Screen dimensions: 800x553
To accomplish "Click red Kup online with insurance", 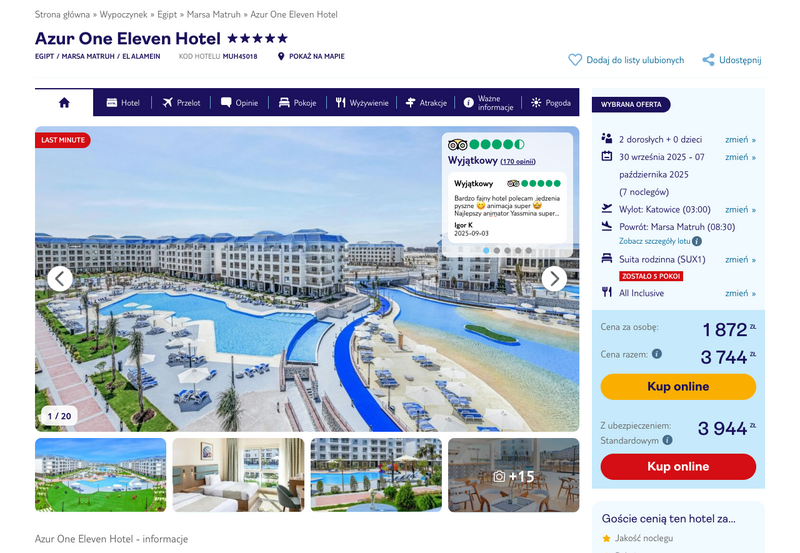I will (678, 467).
